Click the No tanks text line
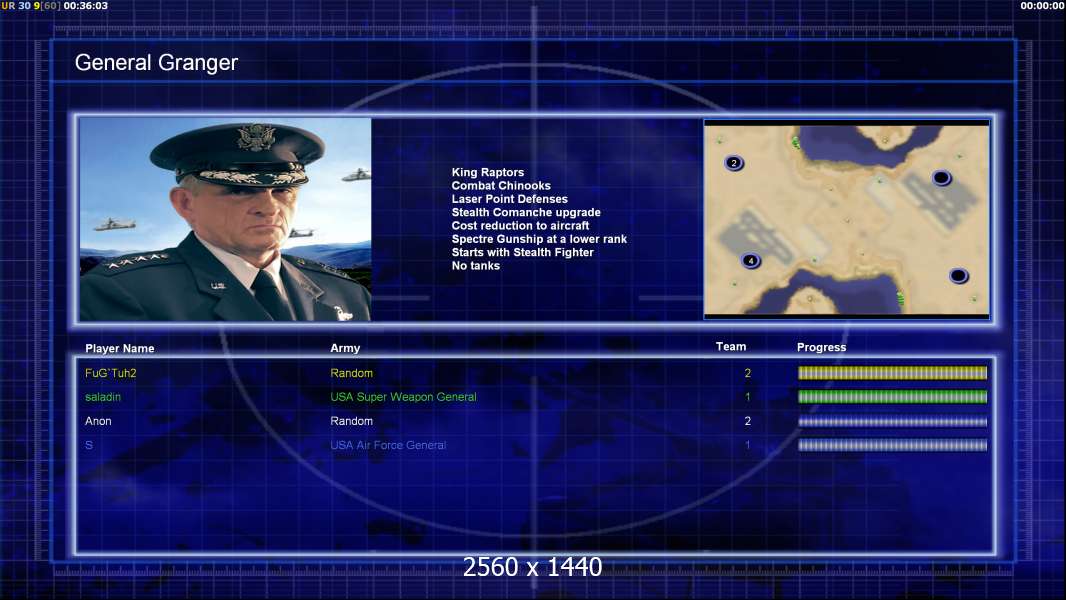 pyautogui.click(x=475, y=266)
